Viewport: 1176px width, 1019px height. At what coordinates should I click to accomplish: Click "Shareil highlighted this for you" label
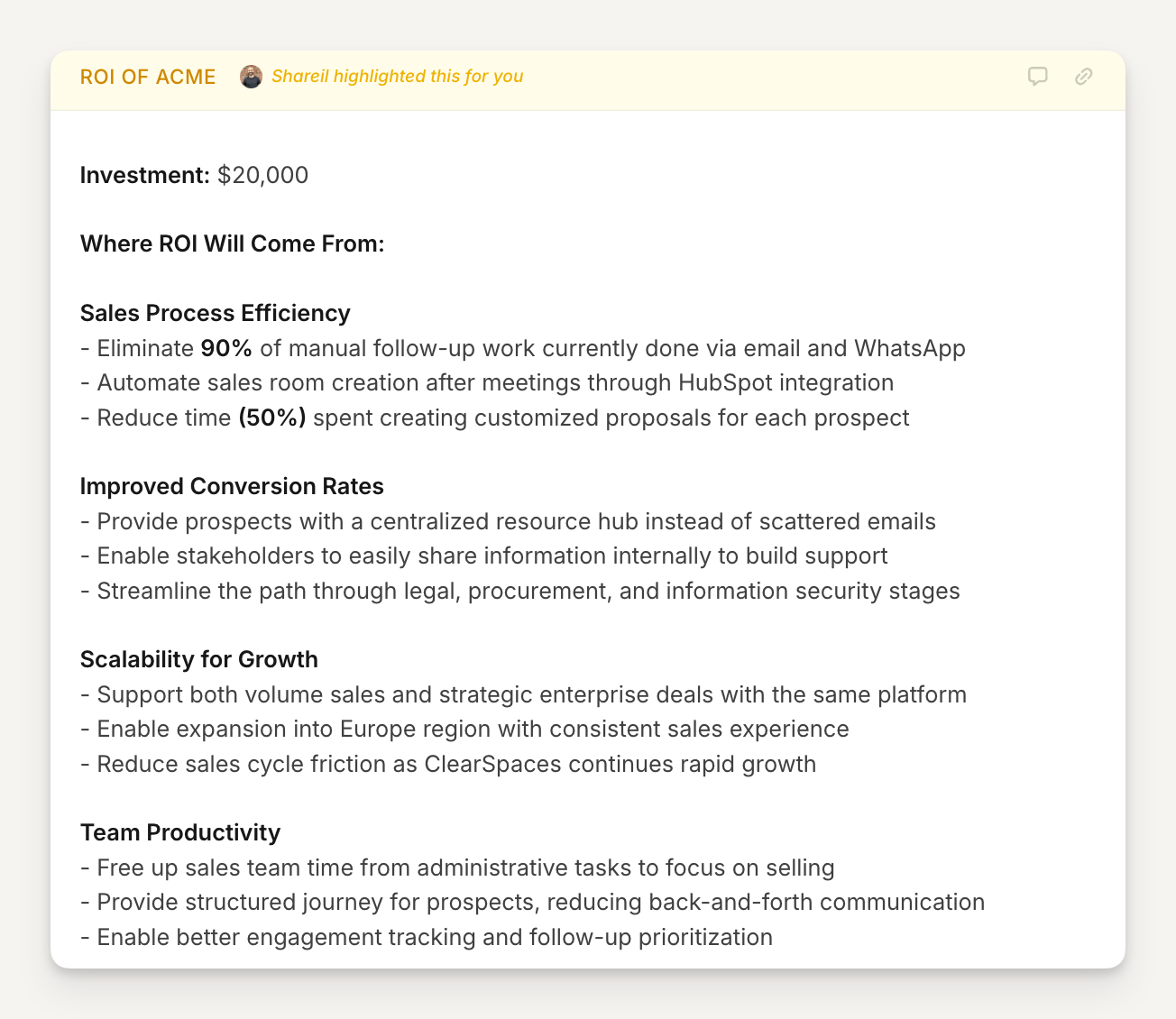(397, 77)
